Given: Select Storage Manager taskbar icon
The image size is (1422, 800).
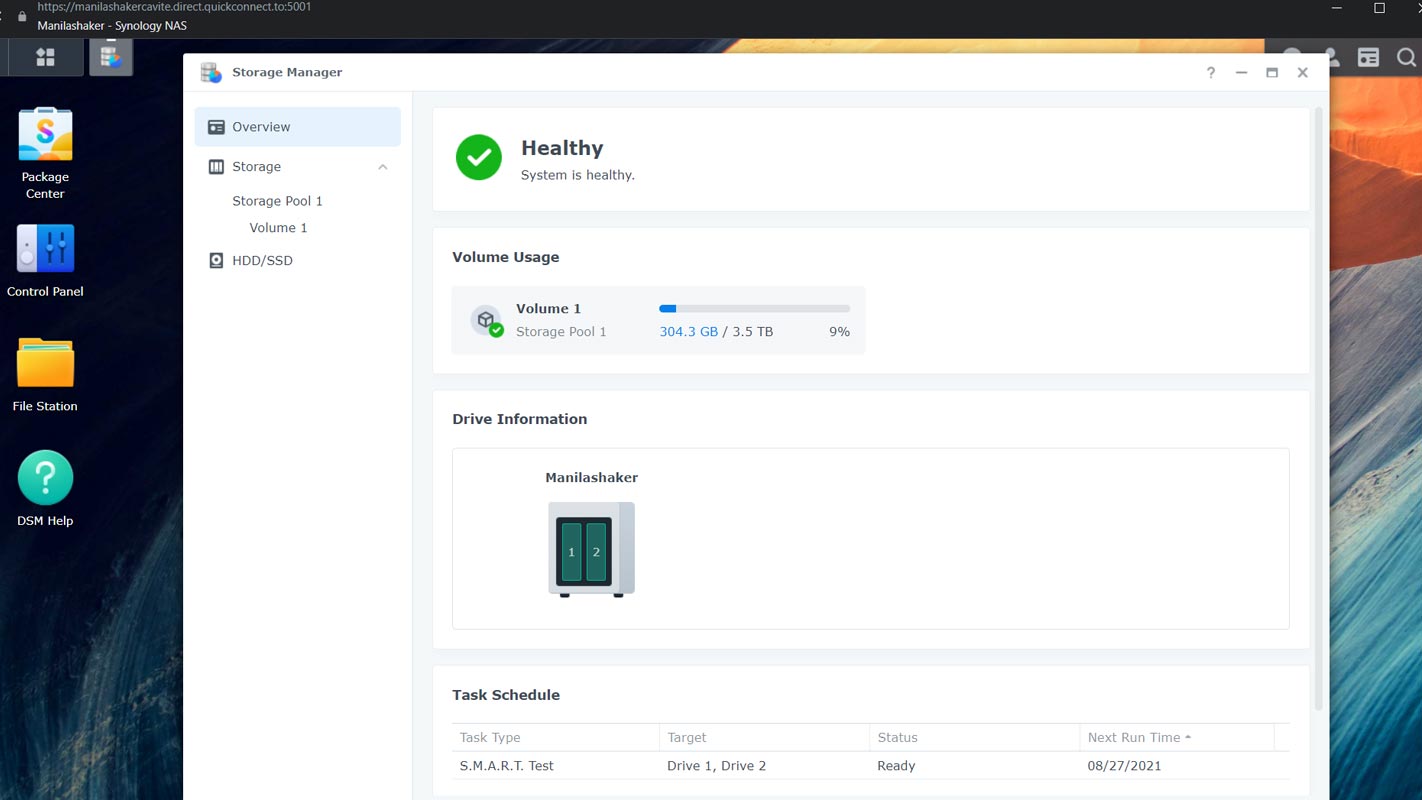Looking at the screenshot, I should tap(110, 57).
